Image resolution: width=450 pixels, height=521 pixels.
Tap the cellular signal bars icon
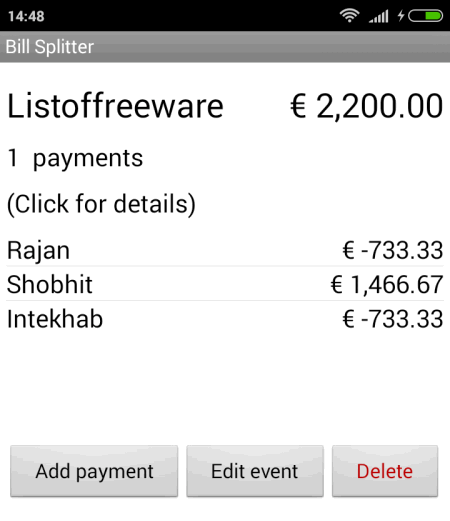[379, 16]
